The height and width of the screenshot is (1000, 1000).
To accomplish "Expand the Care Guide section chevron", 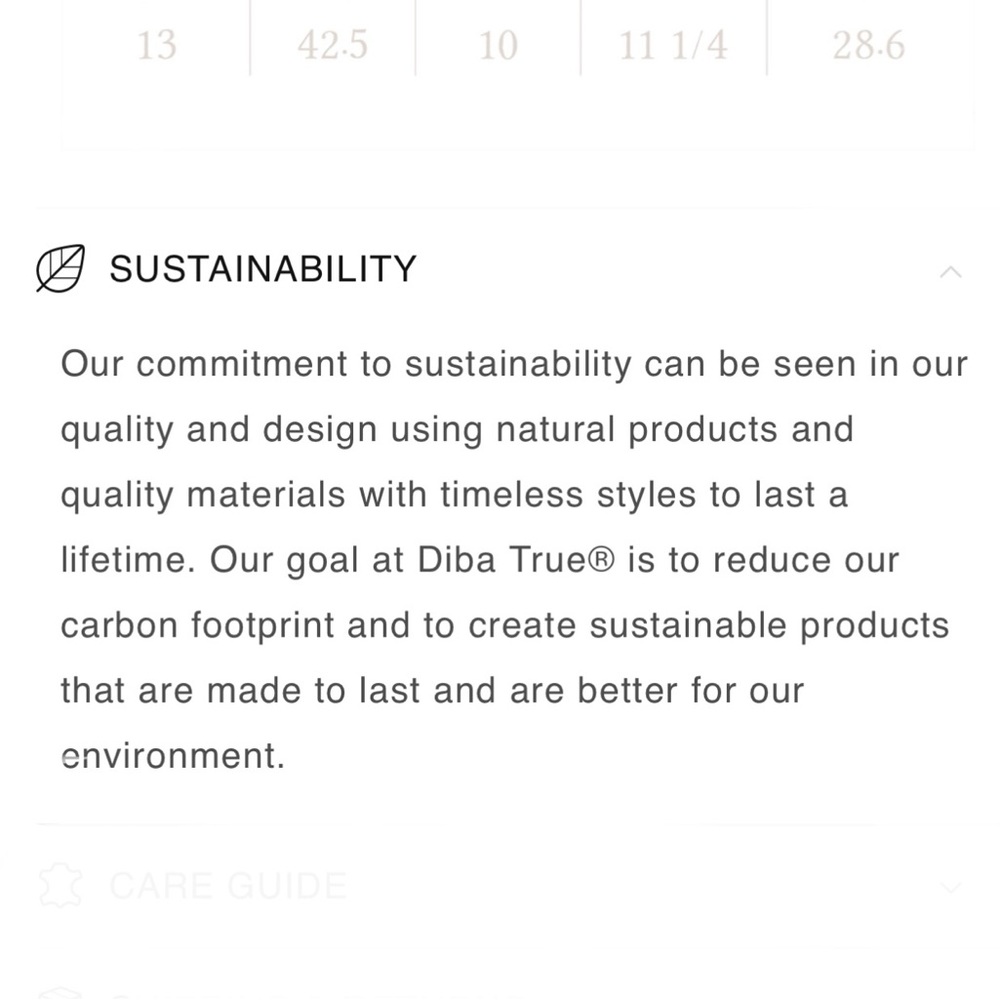I will tap(950, 888).
